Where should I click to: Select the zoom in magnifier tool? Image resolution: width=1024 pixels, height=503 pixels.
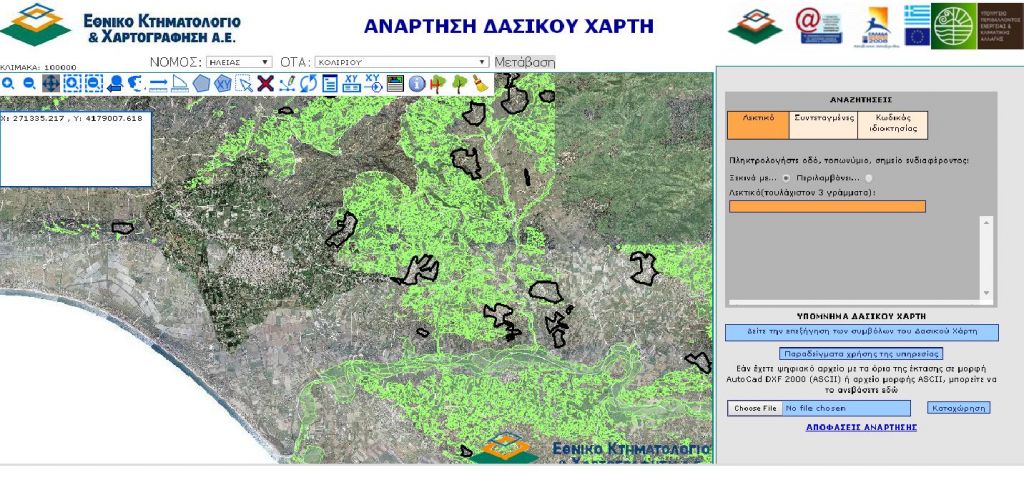click(8, 84)
